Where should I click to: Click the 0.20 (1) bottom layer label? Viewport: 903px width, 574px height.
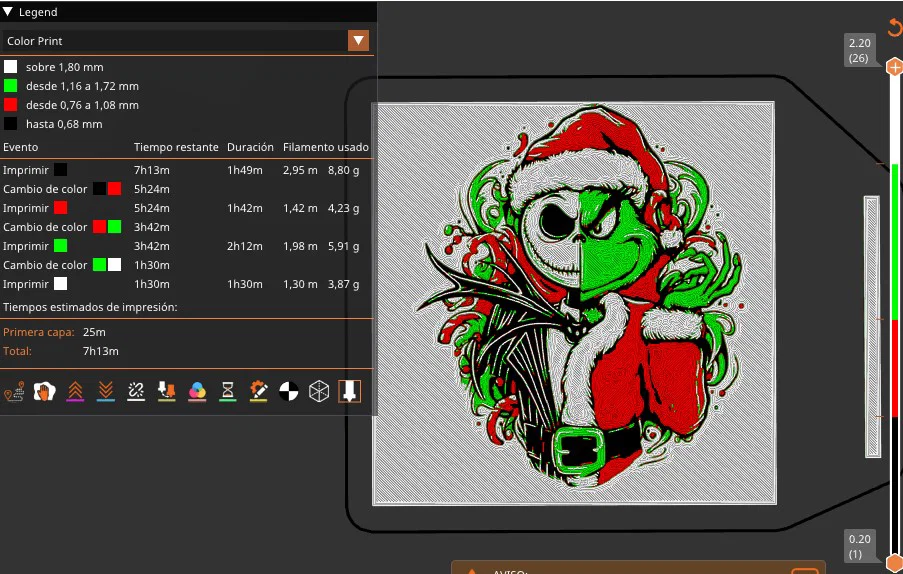coord(860,546)
